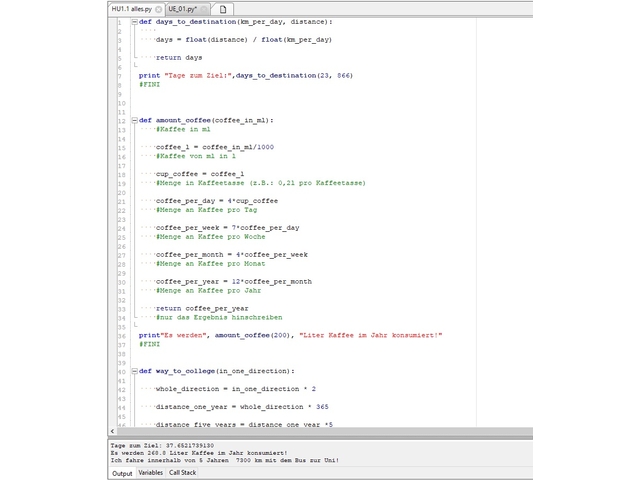Click line 'coffee_per_day = 4*cup_coffee'
Image resolution: width=640 pixels, height=480 pixels.
tap(217, 201)
